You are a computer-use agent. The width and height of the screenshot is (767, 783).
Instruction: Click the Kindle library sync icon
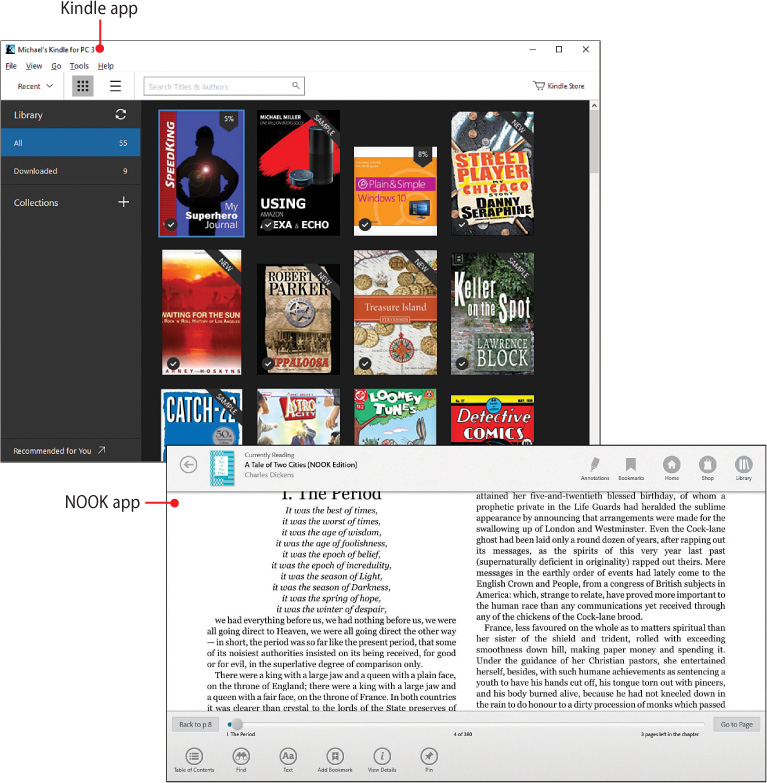coord(121,114)
